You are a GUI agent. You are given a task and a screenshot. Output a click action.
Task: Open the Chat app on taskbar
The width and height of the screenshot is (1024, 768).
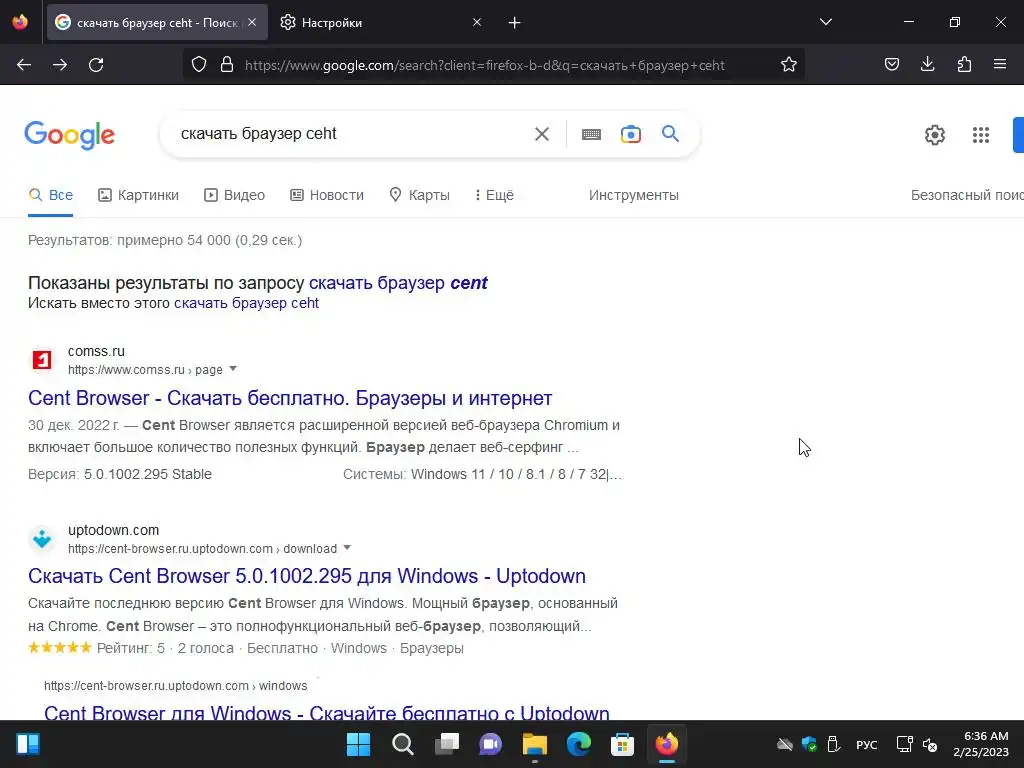pyautogui.click(x=490, y=744)
